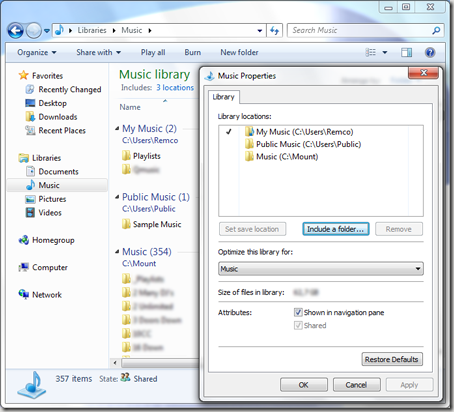Open the Optimize this library for dropdown
454x412 pixels.
tap(321, 269)
